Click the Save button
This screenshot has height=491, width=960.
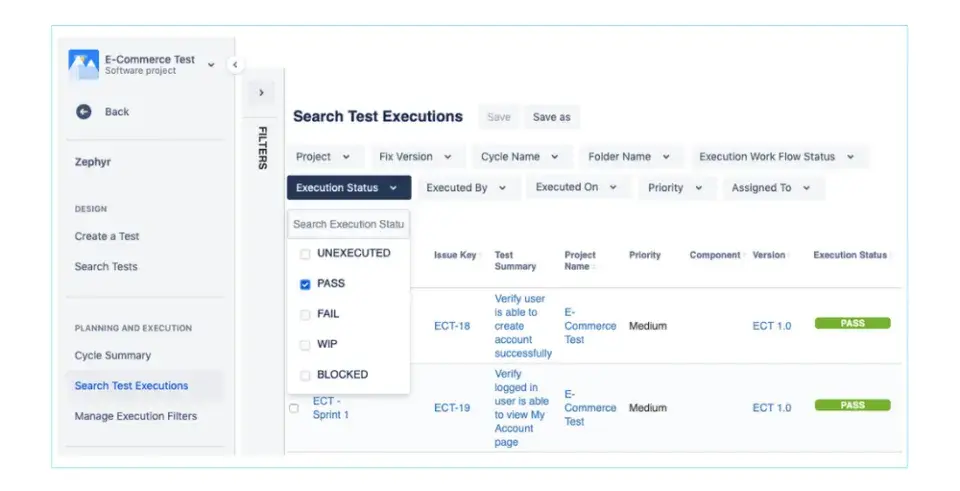(x=499, y=117)
